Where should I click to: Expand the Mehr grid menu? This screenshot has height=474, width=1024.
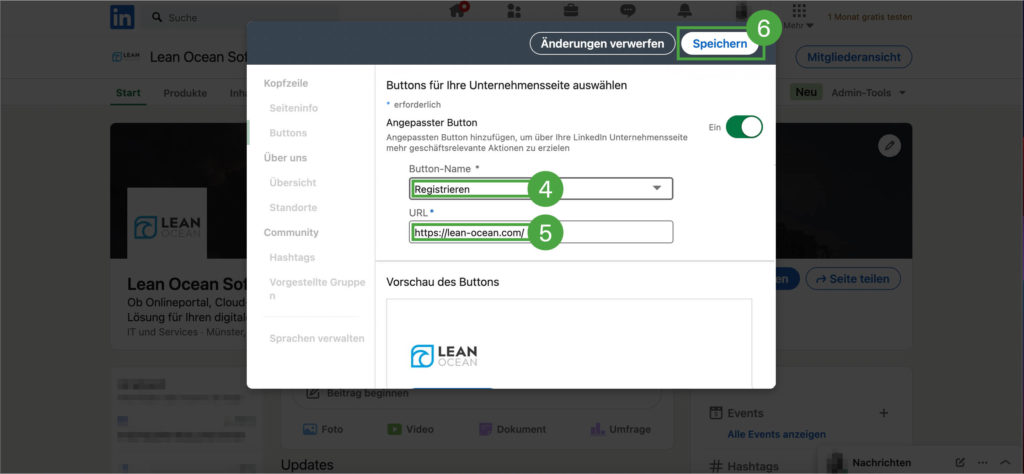coord(799,14)
